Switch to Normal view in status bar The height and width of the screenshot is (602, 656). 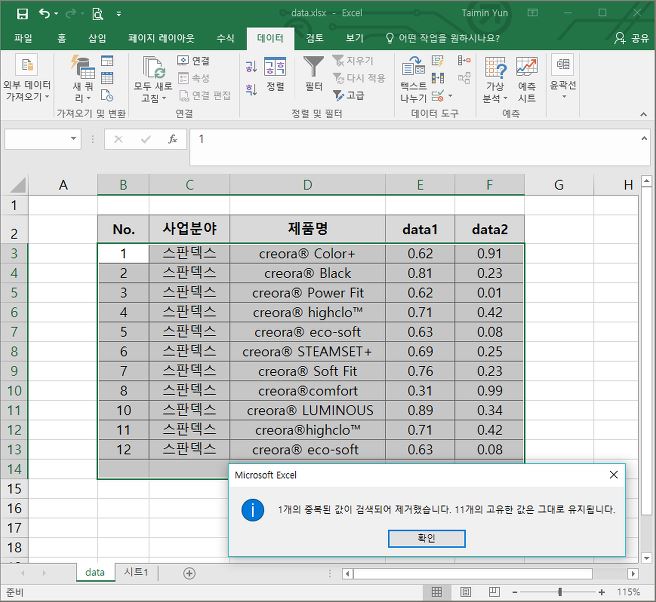[x=436, y=592]
